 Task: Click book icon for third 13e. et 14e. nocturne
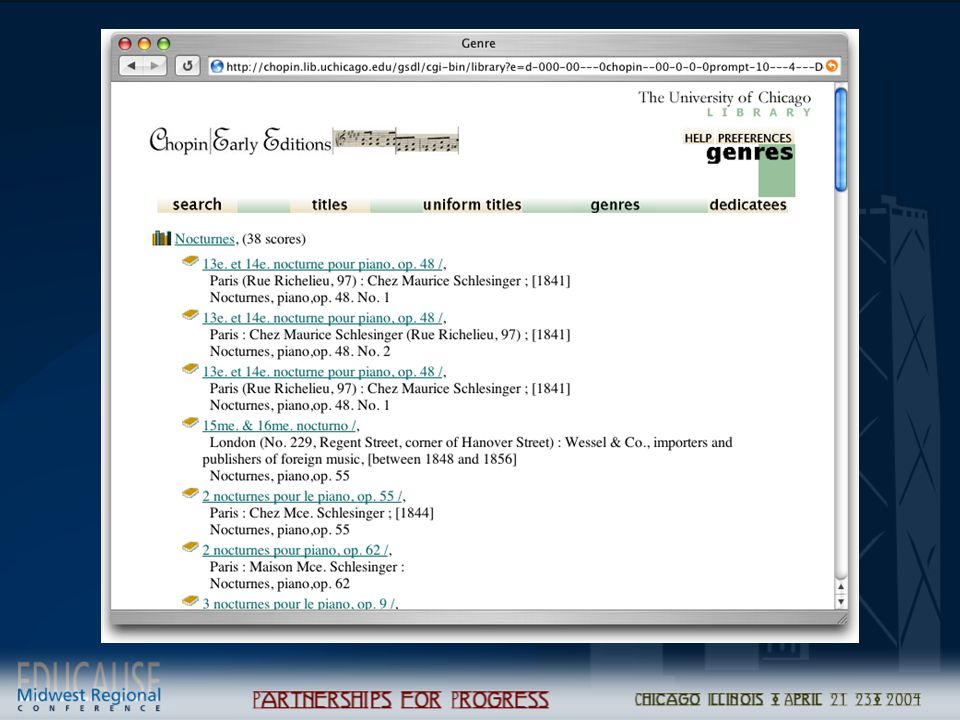tap(190, 369)
